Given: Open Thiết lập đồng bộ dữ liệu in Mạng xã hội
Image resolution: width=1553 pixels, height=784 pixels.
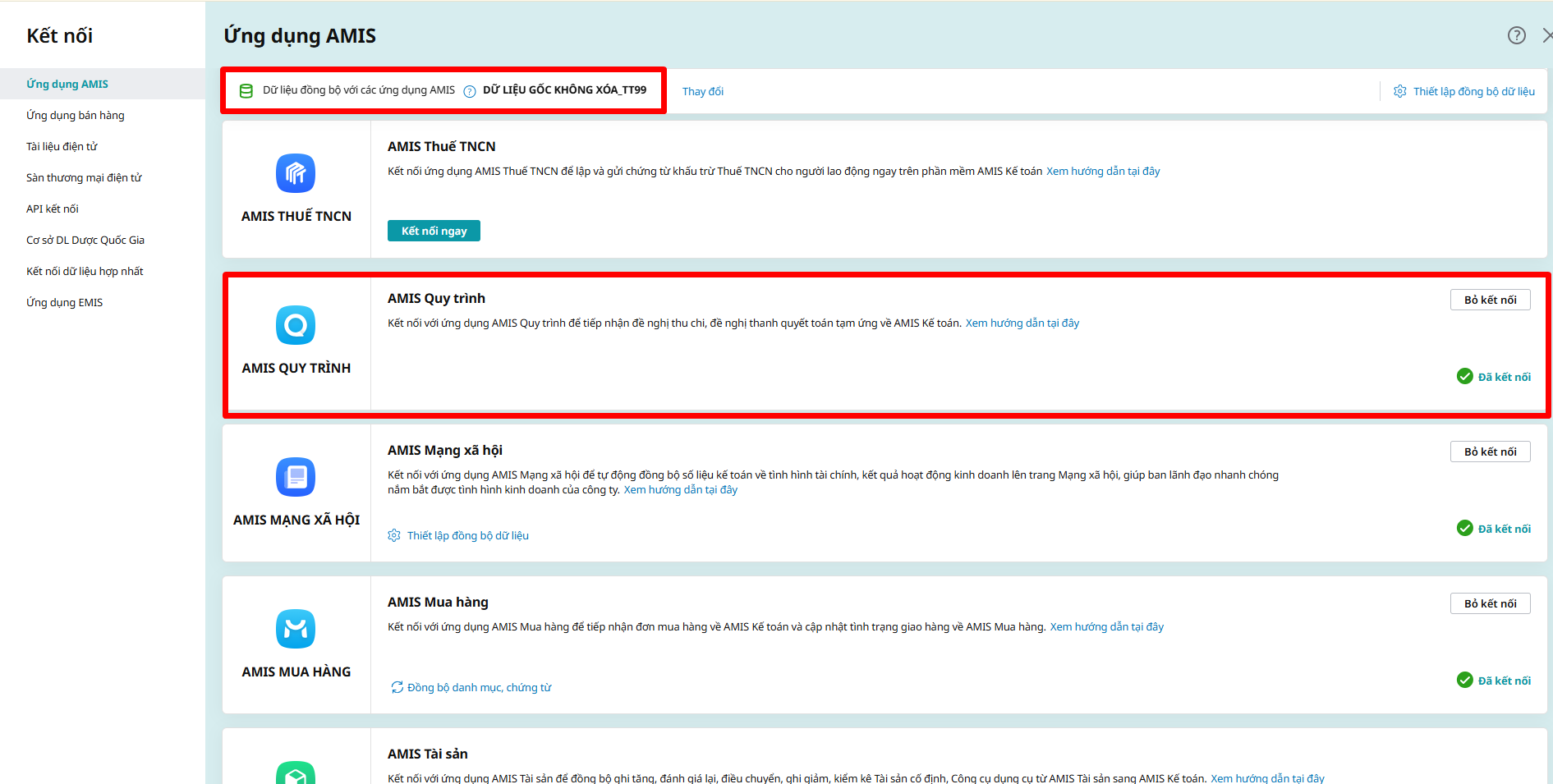Looking at the screenshot, I should [x=468, y=535].
